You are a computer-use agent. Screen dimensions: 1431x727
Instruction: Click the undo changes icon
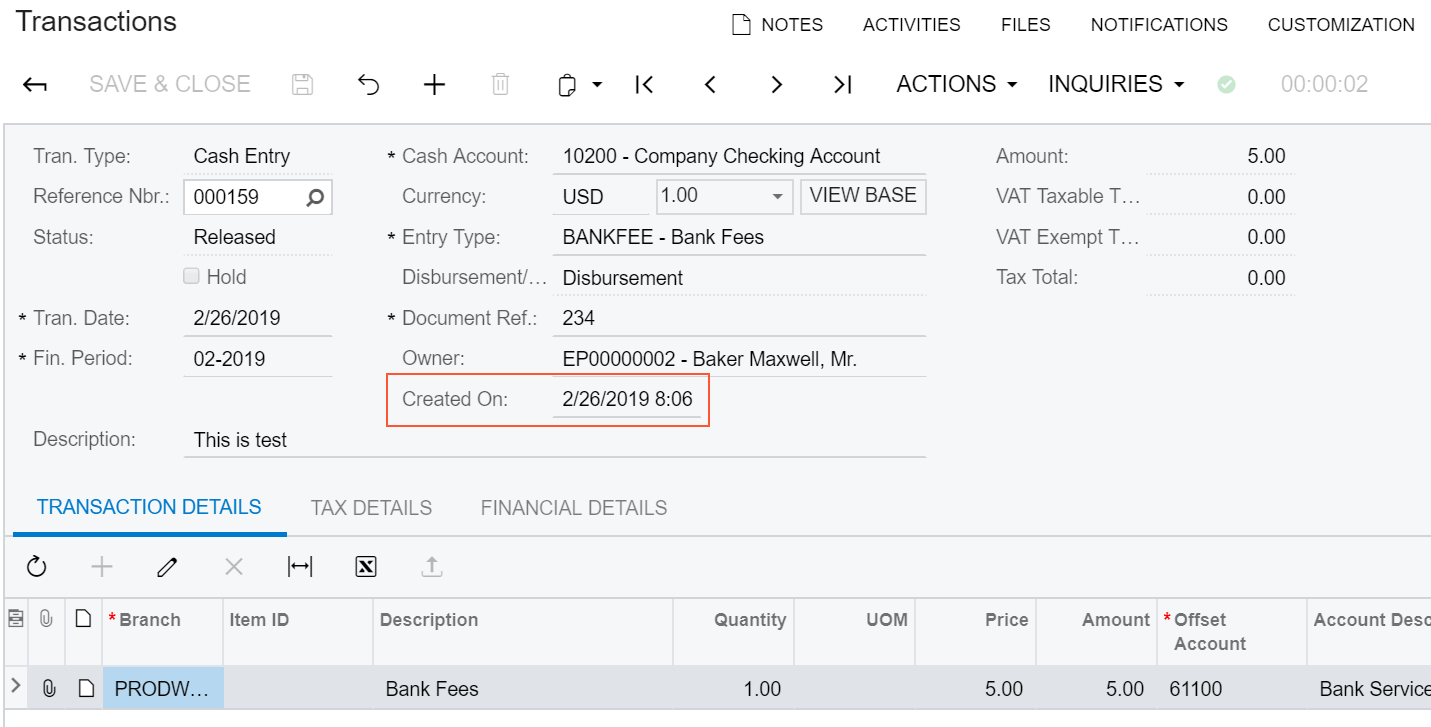(x=368, y=85)
